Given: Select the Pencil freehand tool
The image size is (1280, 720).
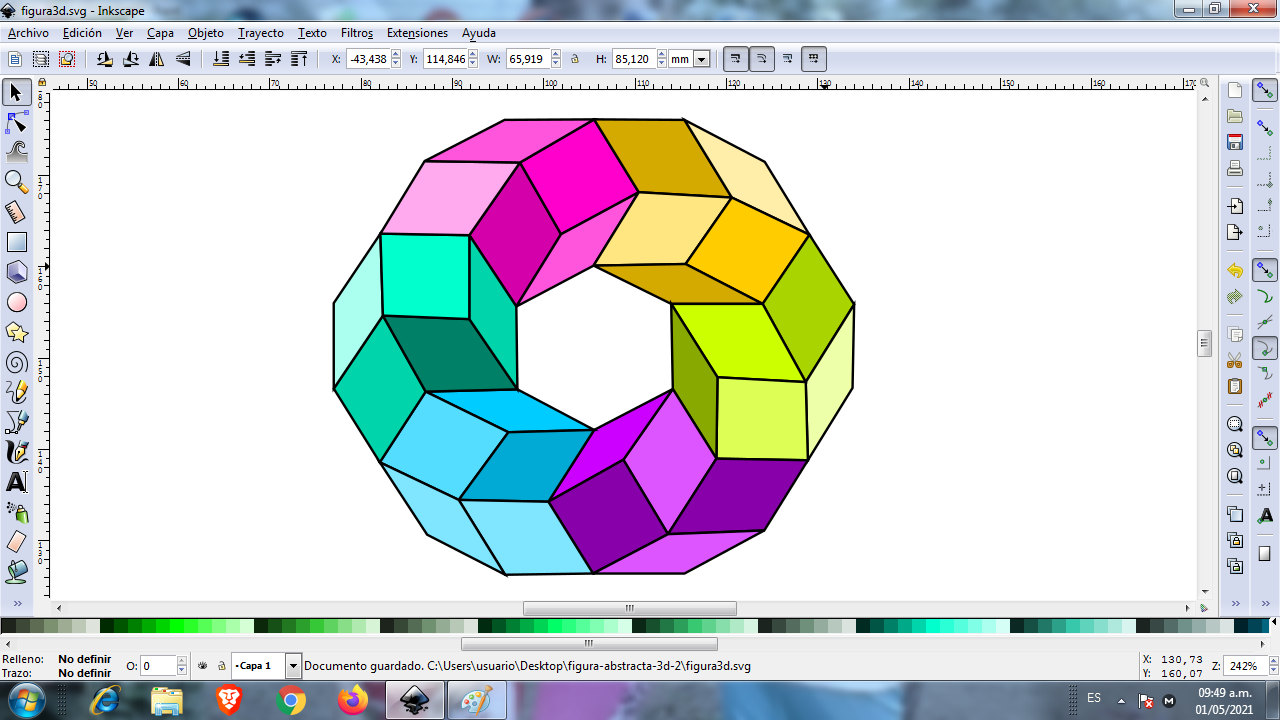Looking at the screenshot, I should click(16, 392).
